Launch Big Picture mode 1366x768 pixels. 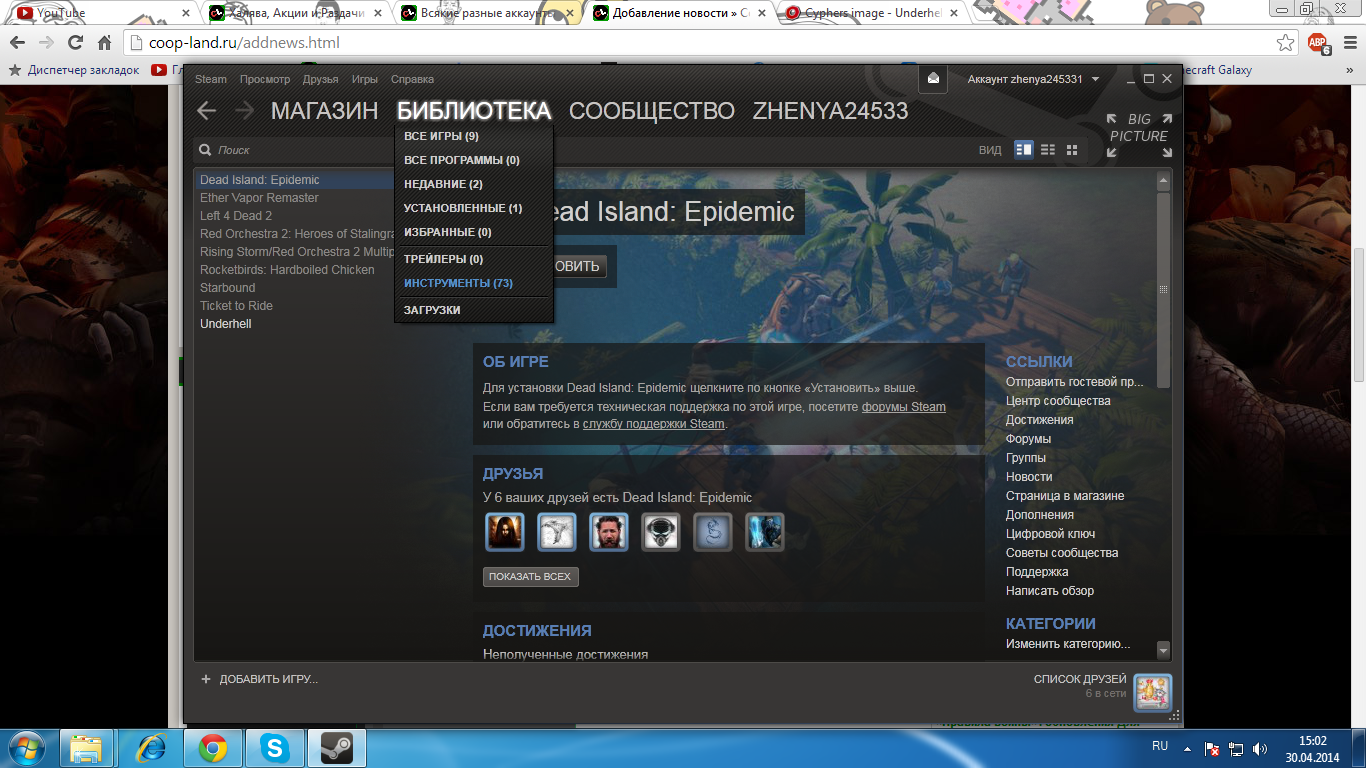coord(1139,135)
